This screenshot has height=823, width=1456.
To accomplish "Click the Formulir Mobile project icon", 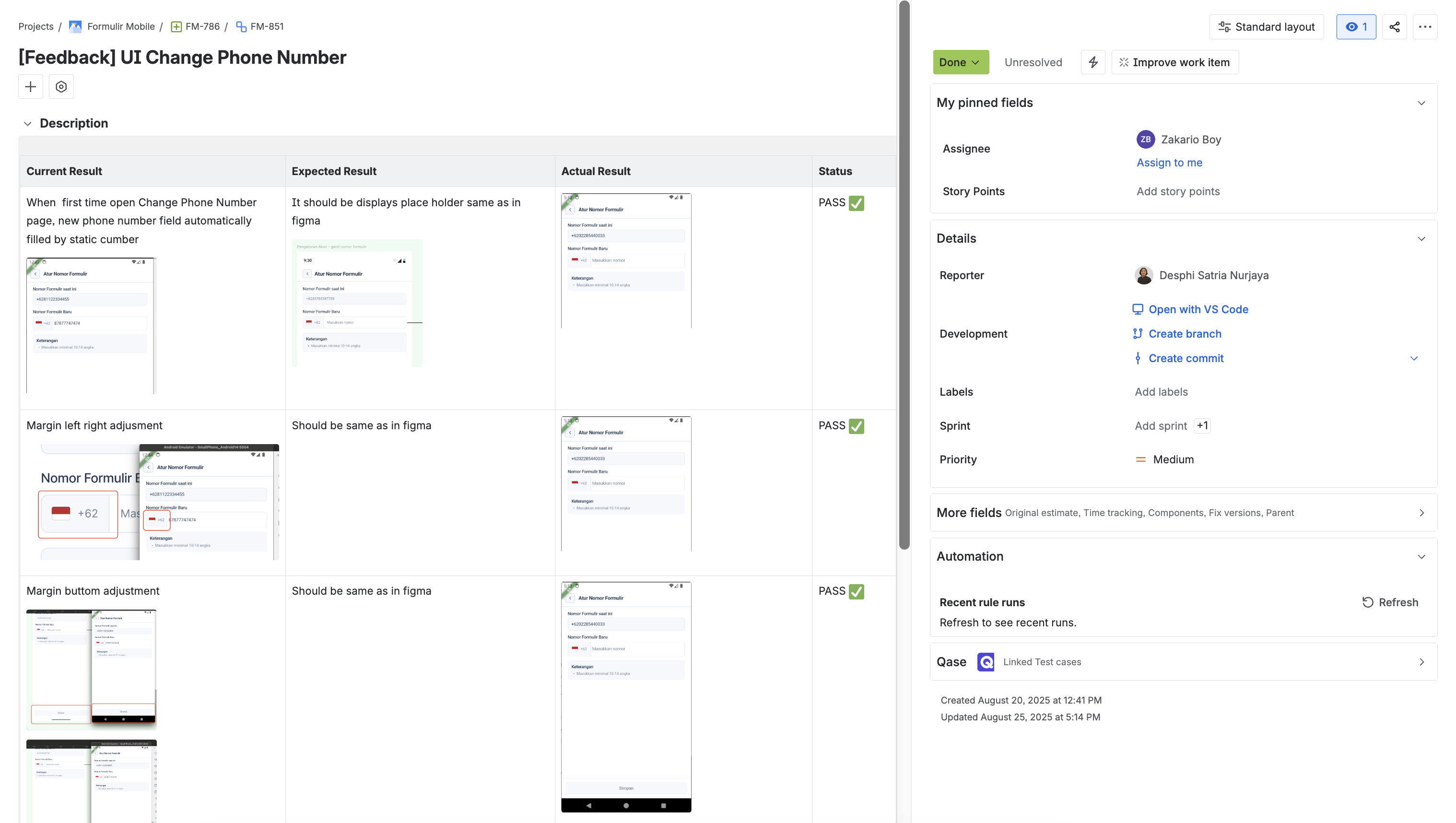I will tap(75, 26).
